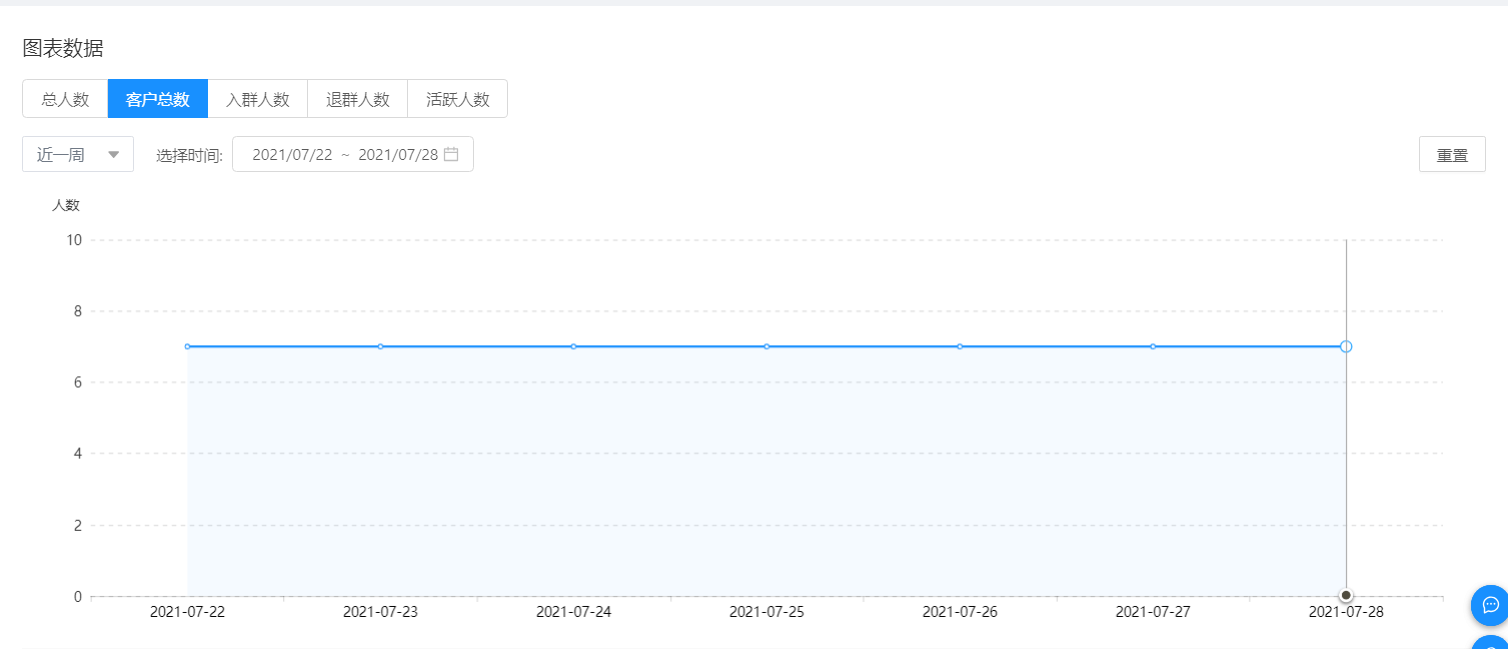Click the 重置 button

[1452, 154]
